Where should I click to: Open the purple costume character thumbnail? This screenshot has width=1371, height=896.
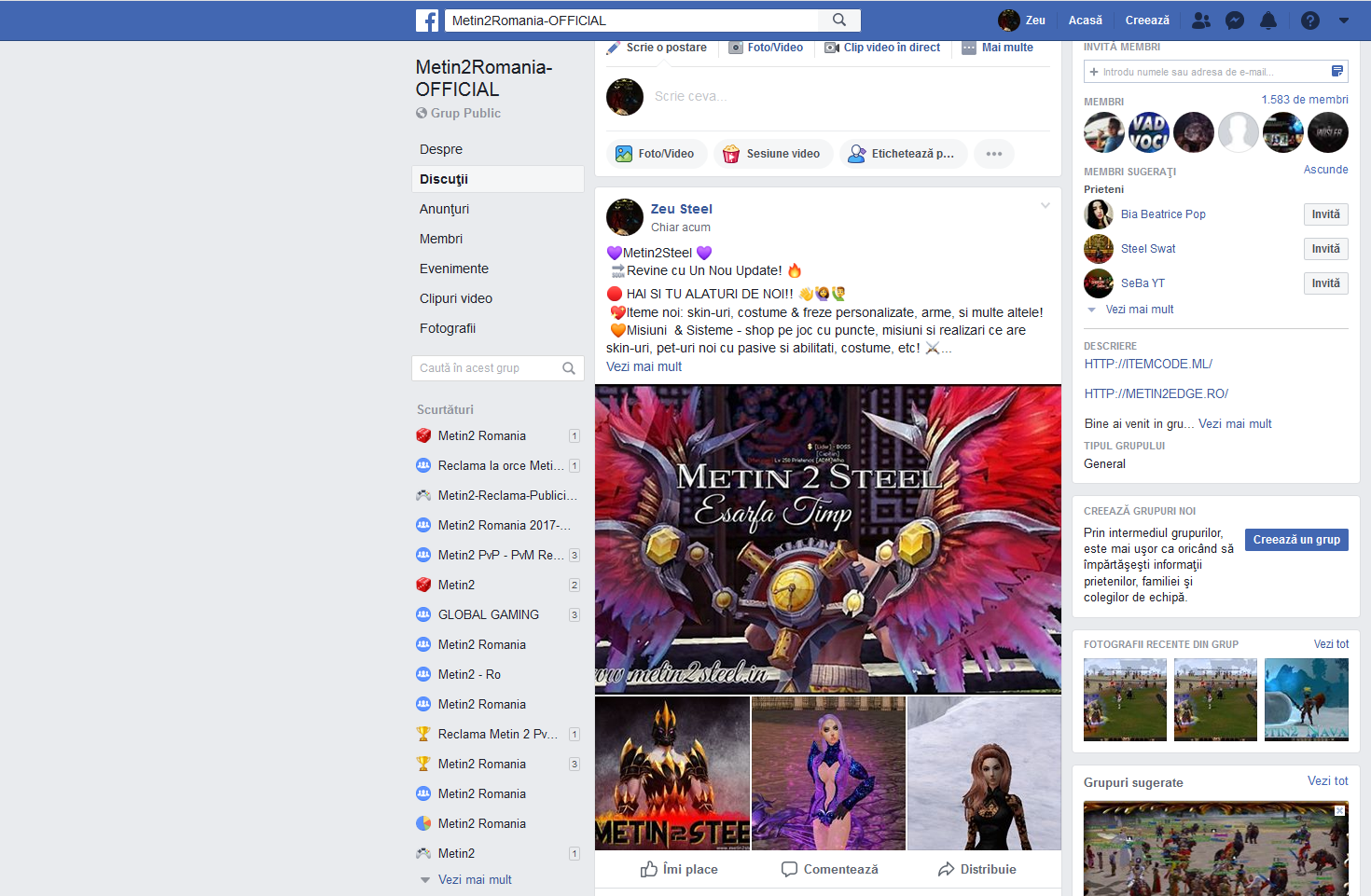pos(828,773)
